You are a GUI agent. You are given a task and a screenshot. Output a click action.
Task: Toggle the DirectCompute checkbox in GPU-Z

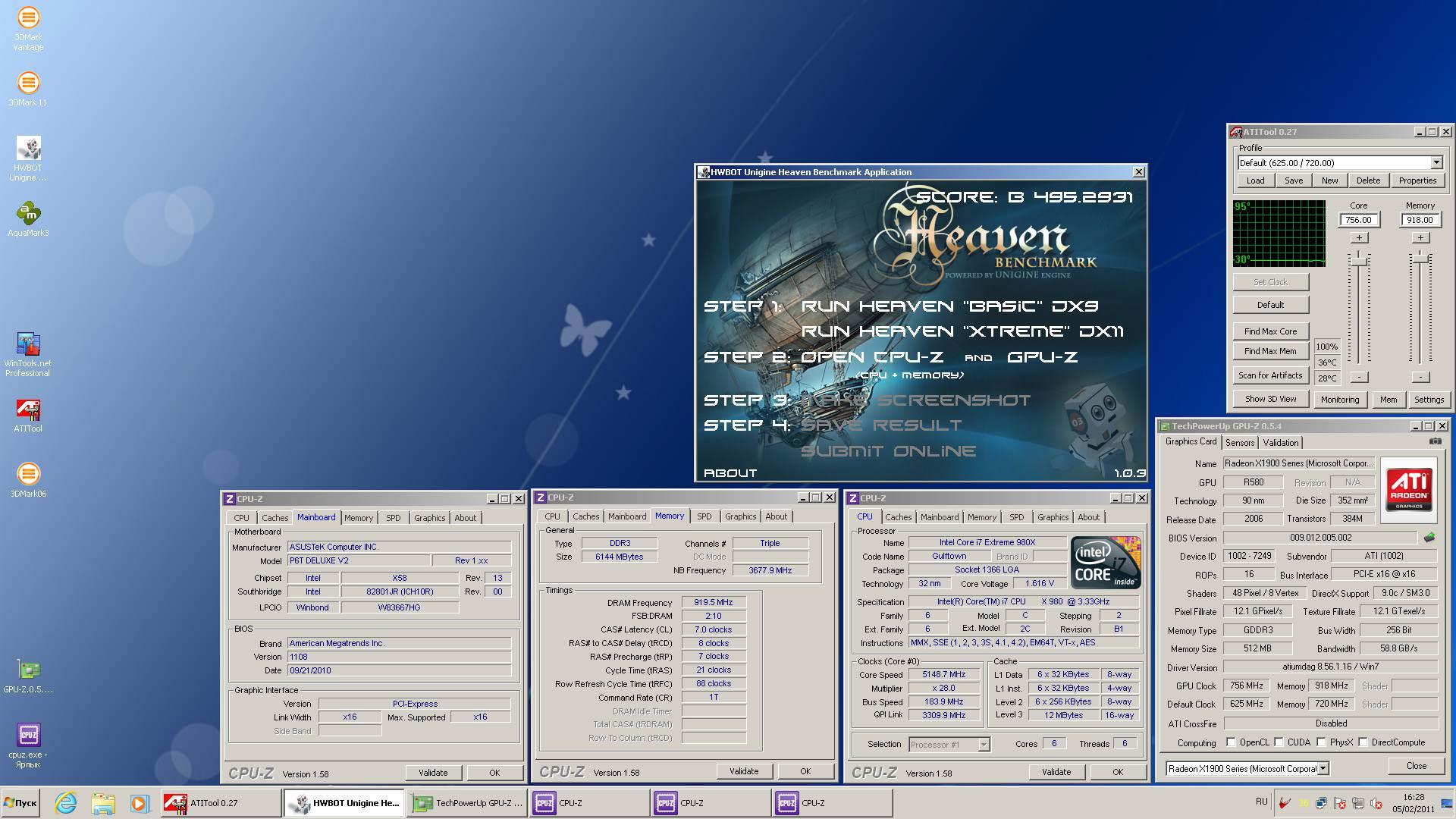[1363, 742]
